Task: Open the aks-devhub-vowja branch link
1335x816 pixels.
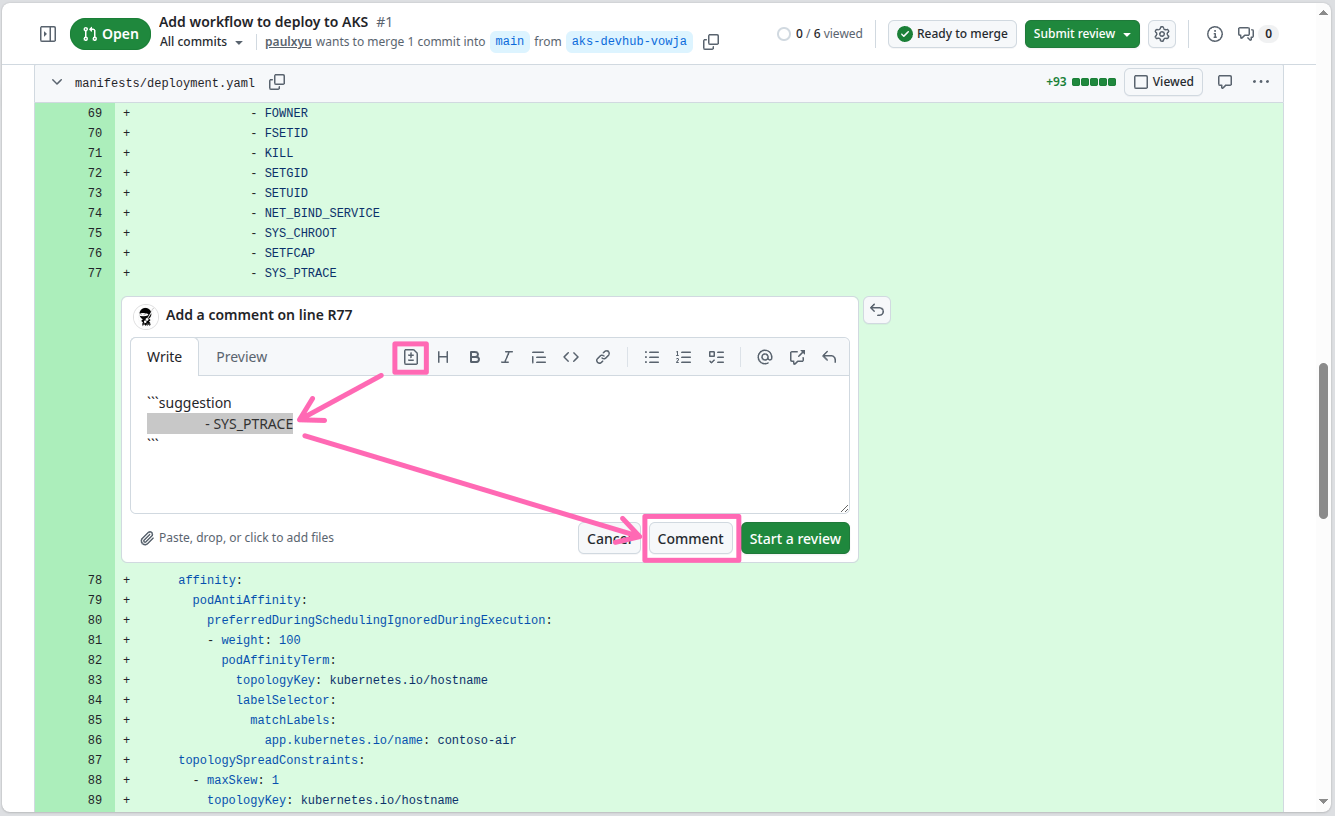Action: [629, 42]
